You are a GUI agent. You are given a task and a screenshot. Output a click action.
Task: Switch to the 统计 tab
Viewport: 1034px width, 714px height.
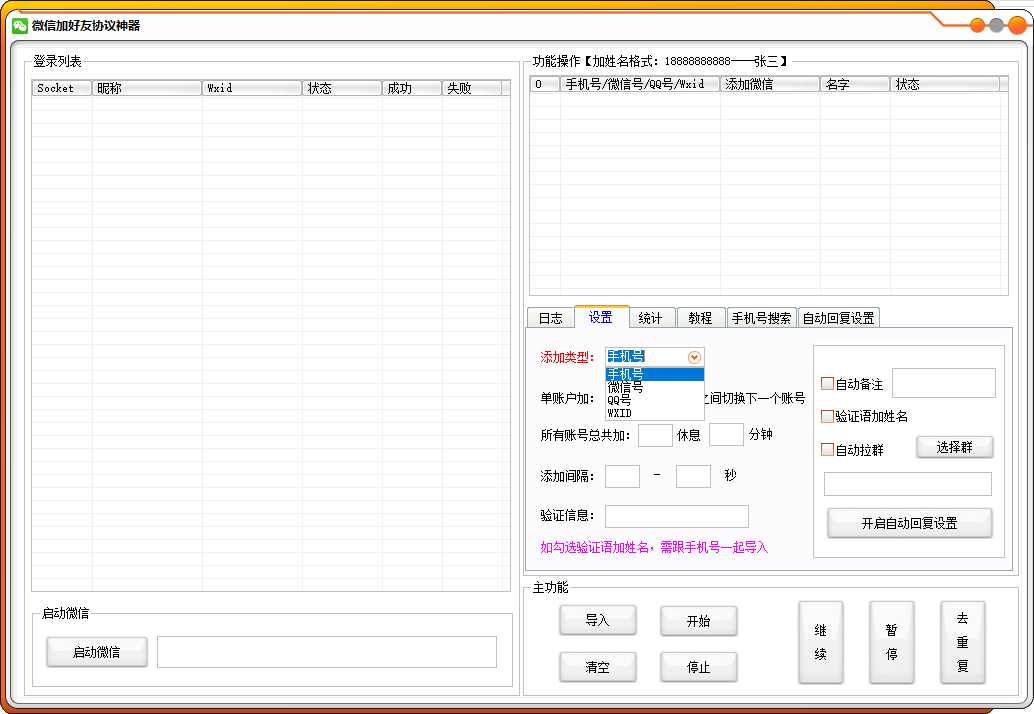(x=650, y=318)
